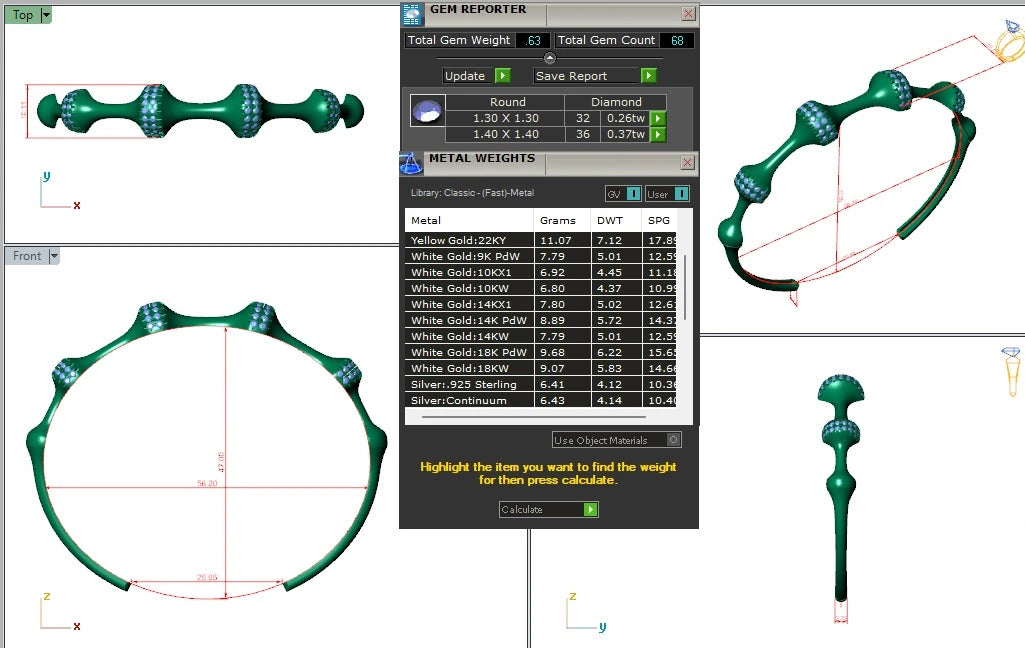This screenshot has height=648, width=1025.
Task: Select the Silver:Continuum row
Action: pyautogui.click(x=541, y=400)
